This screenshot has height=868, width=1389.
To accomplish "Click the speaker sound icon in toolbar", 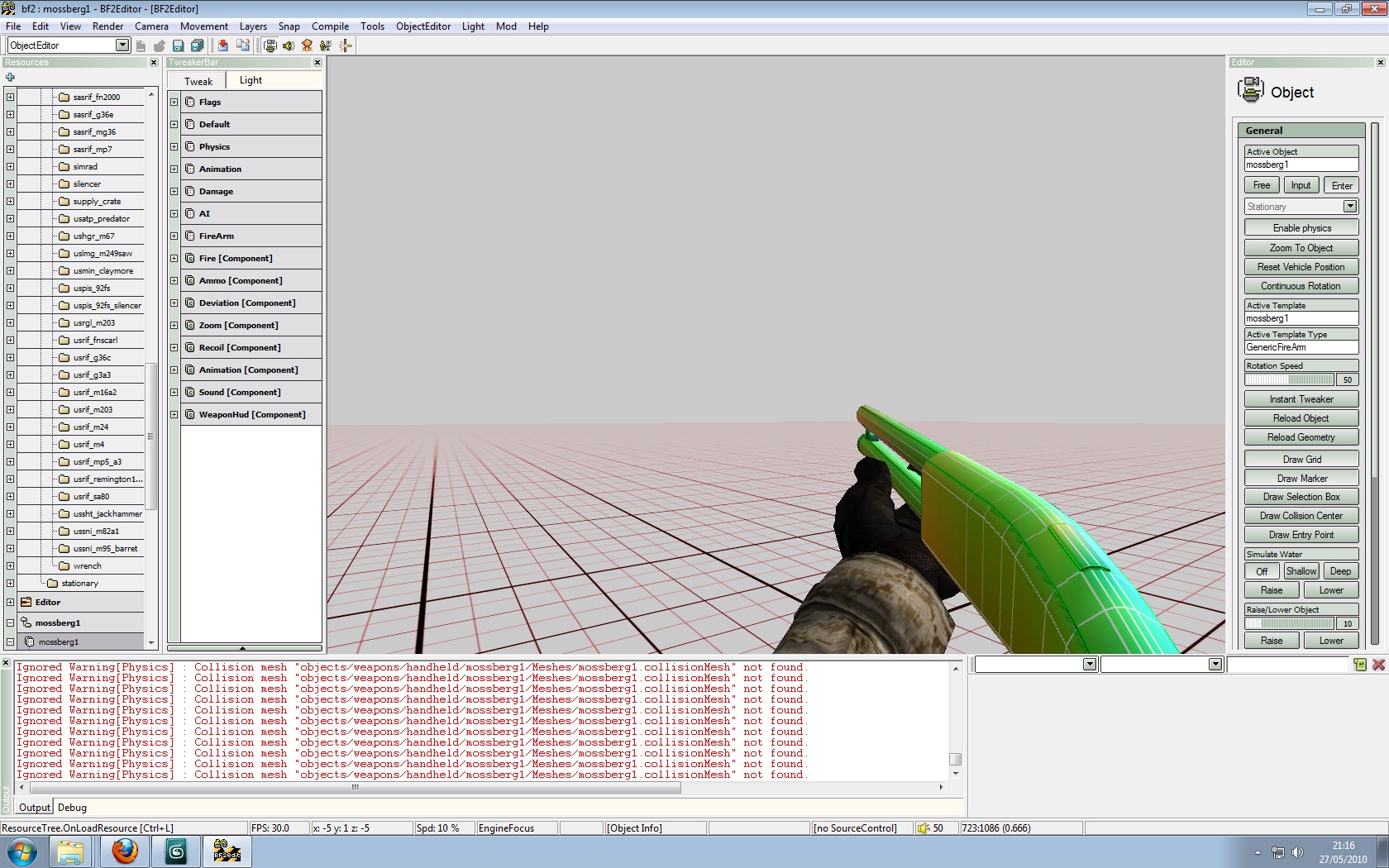I will pos(288,45).
